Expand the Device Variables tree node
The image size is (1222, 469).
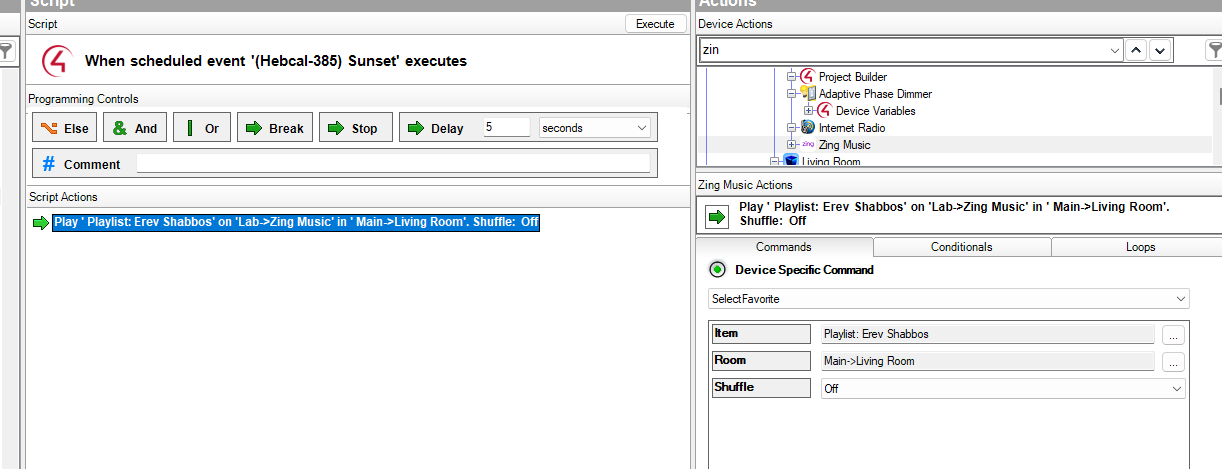click(808, 111)
